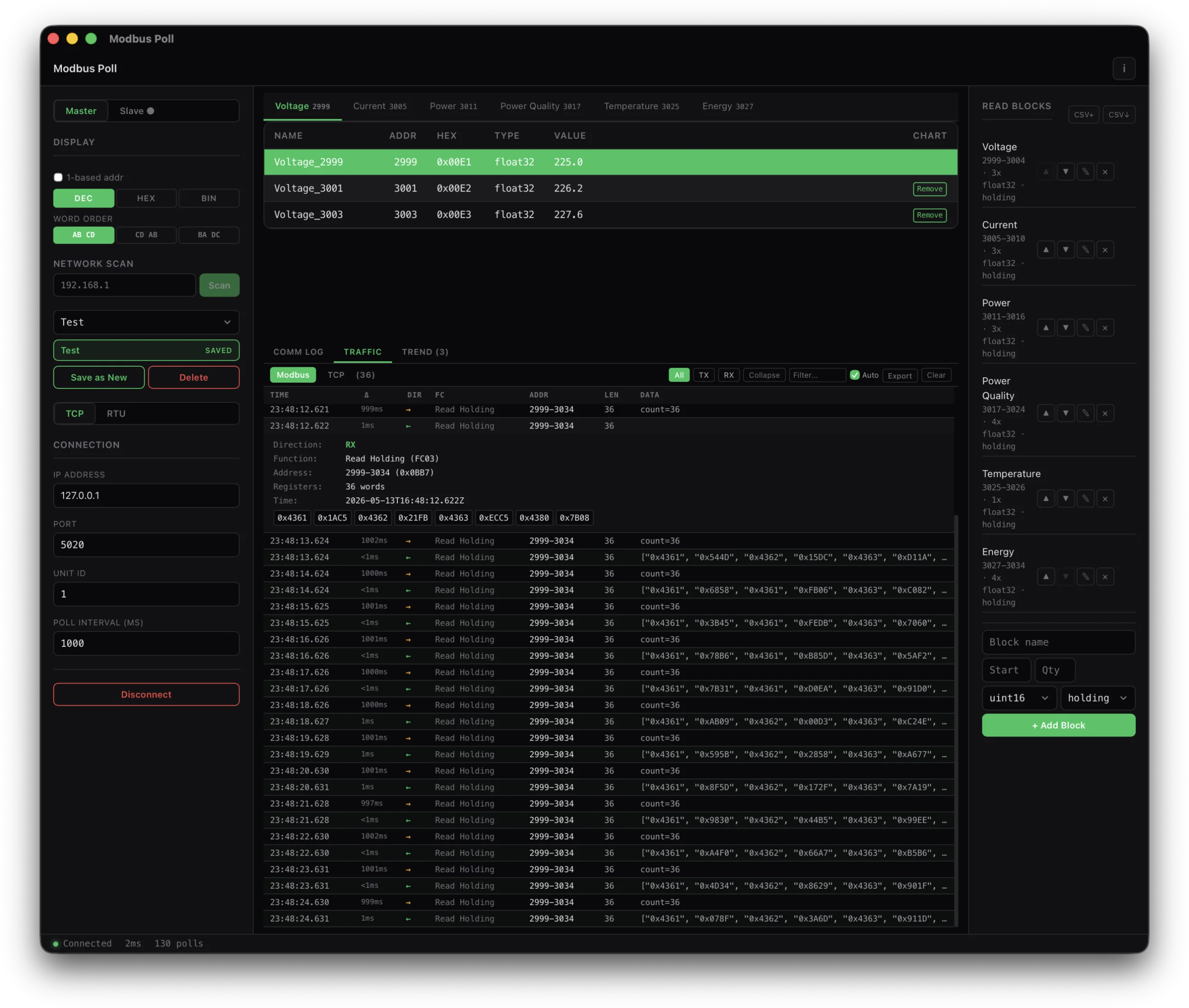Move the Energy block up

[1046, 577]
